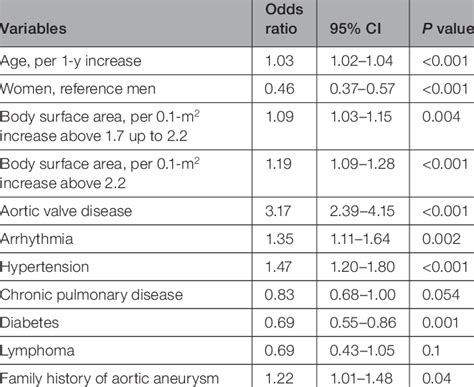Select Hypertension odds ratio 1.47
The width and height of the screenshot is (474, 387).
(279, 267)
